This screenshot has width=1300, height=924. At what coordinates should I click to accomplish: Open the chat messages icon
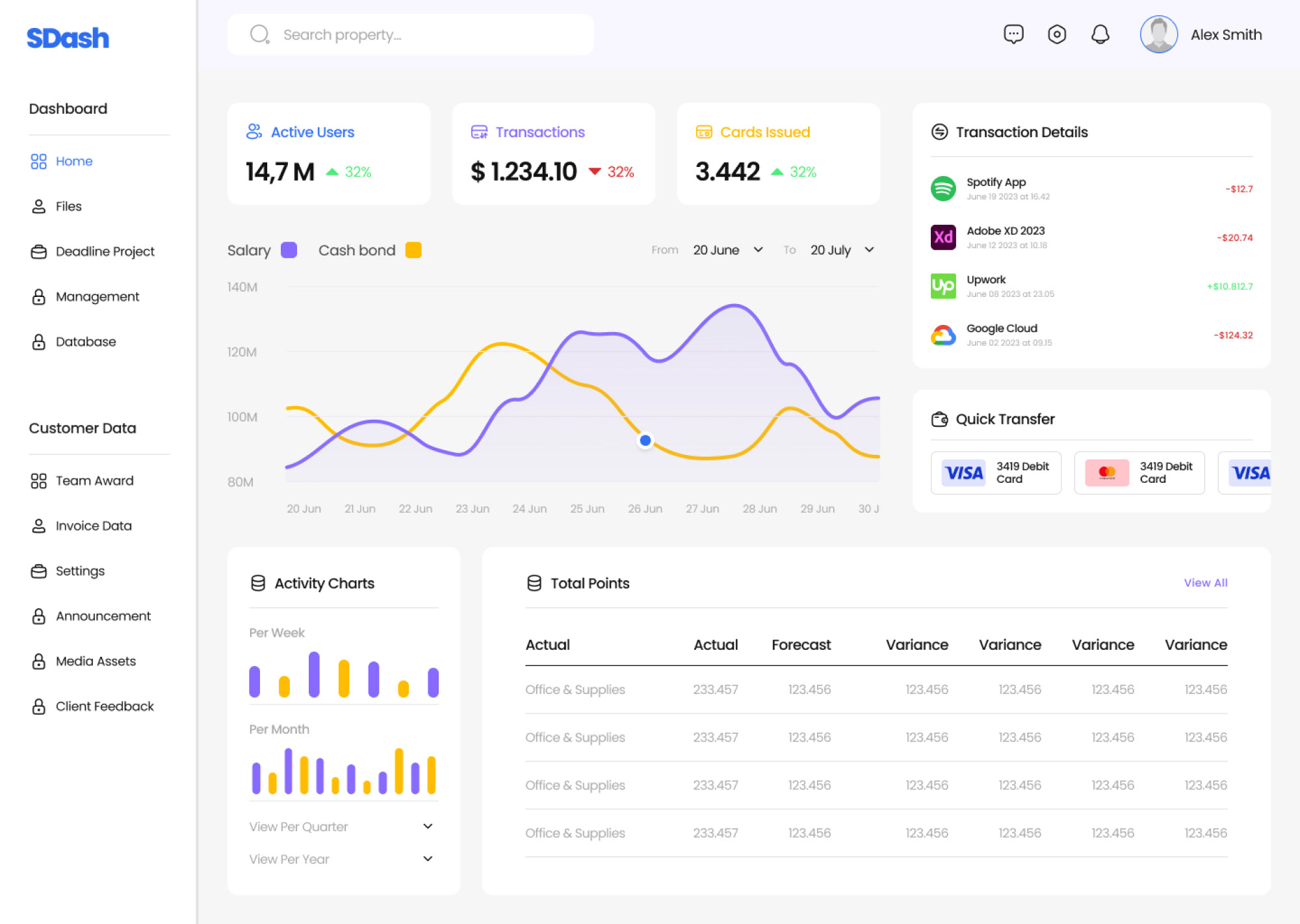1013,34
